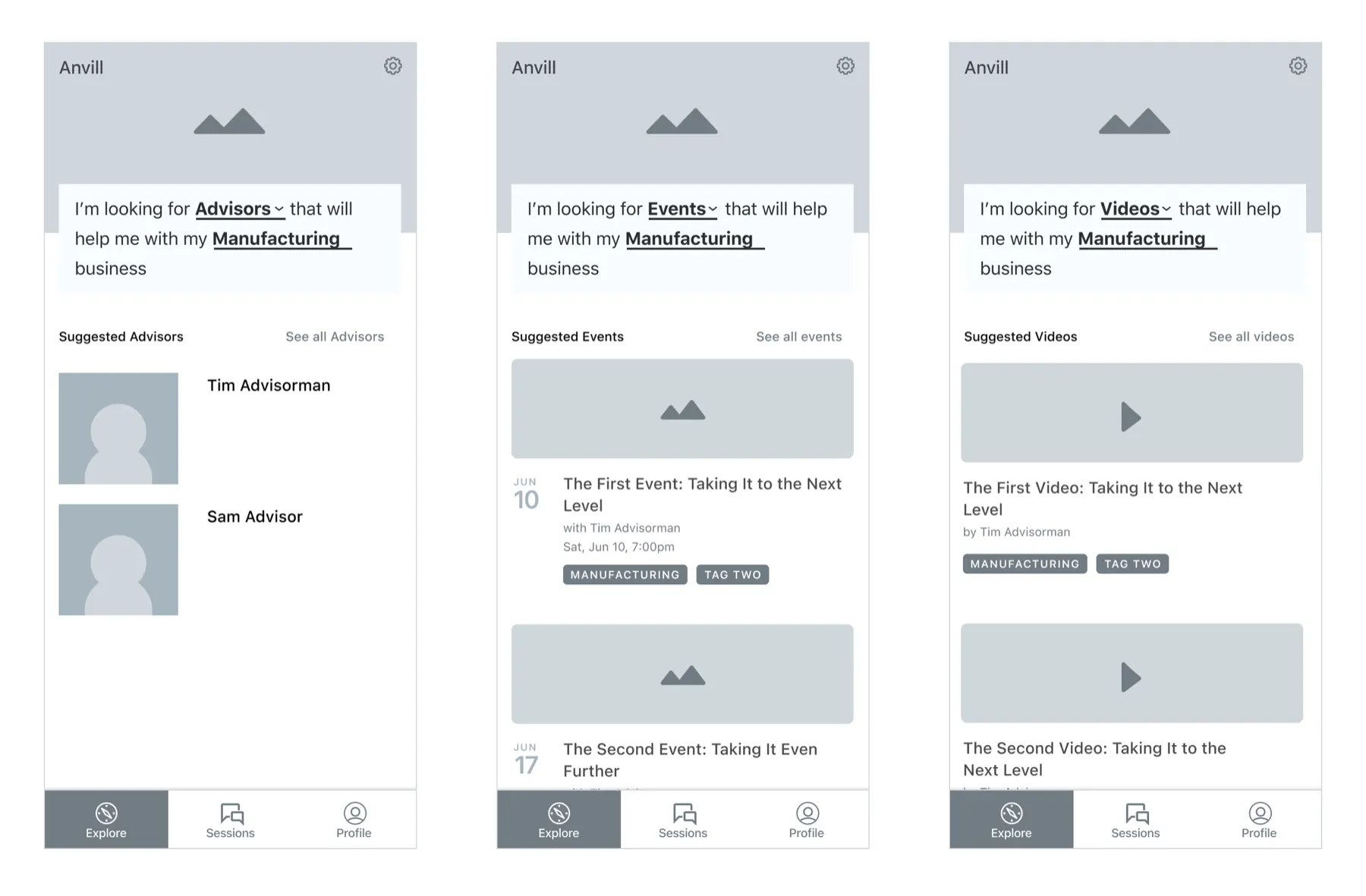The image size is (1366, 896).
Task: Open Tim Advisorman's profile photo
Action: 118,428
